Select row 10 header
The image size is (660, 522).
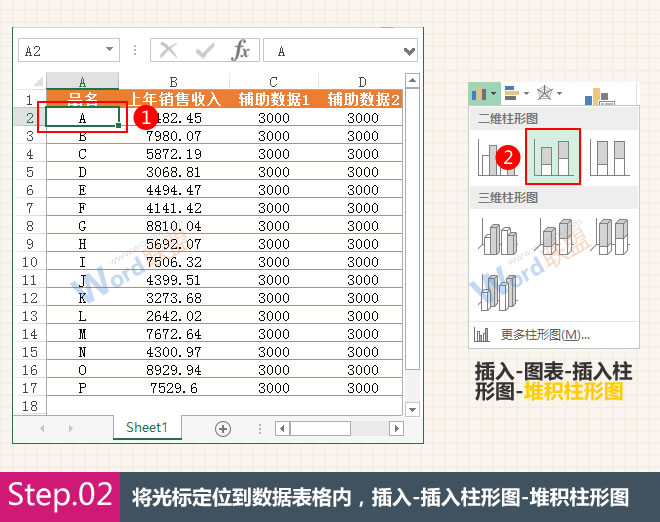click(x=29, y=262)
